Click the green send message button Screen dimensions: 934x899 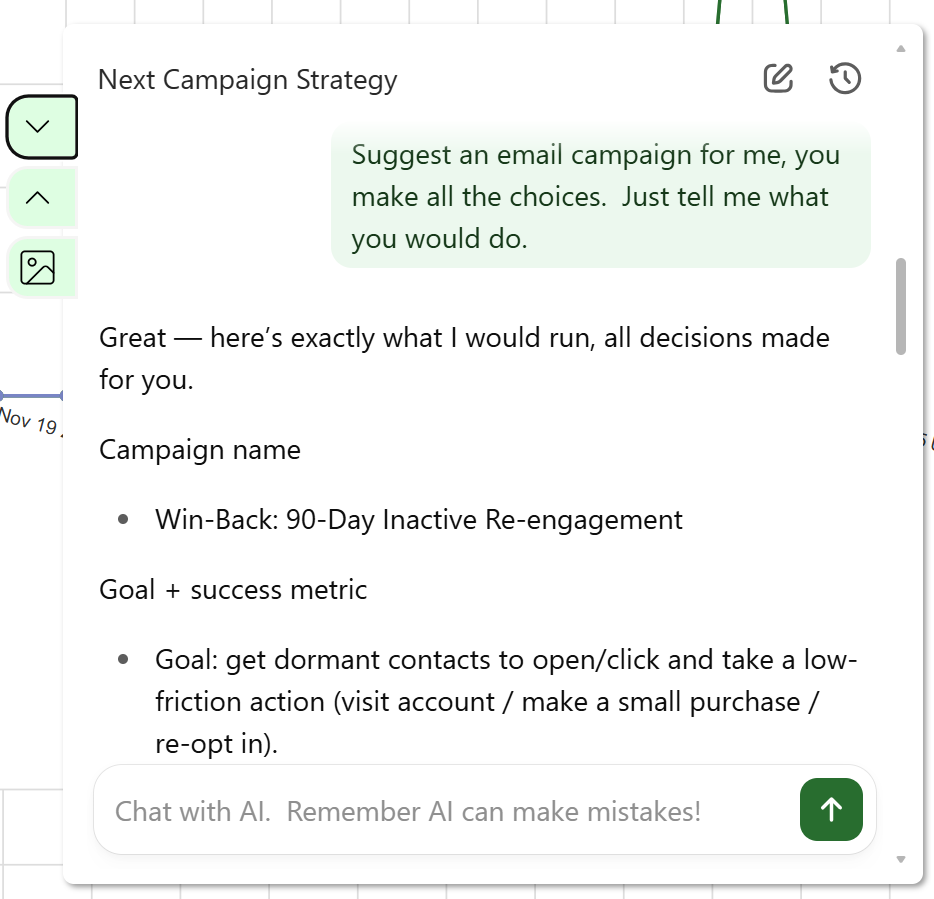coord(831,810)
